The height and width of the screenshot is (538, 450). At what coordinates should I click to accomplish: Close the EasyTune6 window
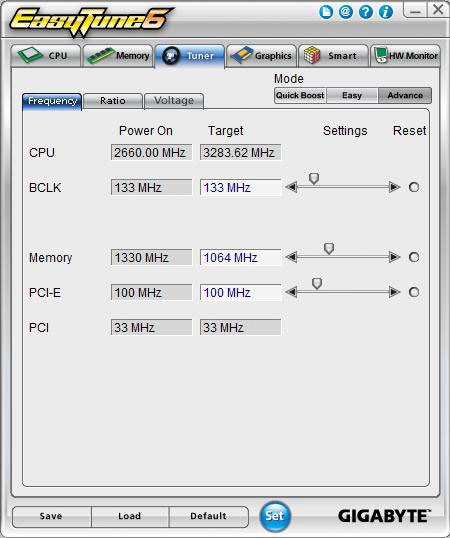coord(438,10)
